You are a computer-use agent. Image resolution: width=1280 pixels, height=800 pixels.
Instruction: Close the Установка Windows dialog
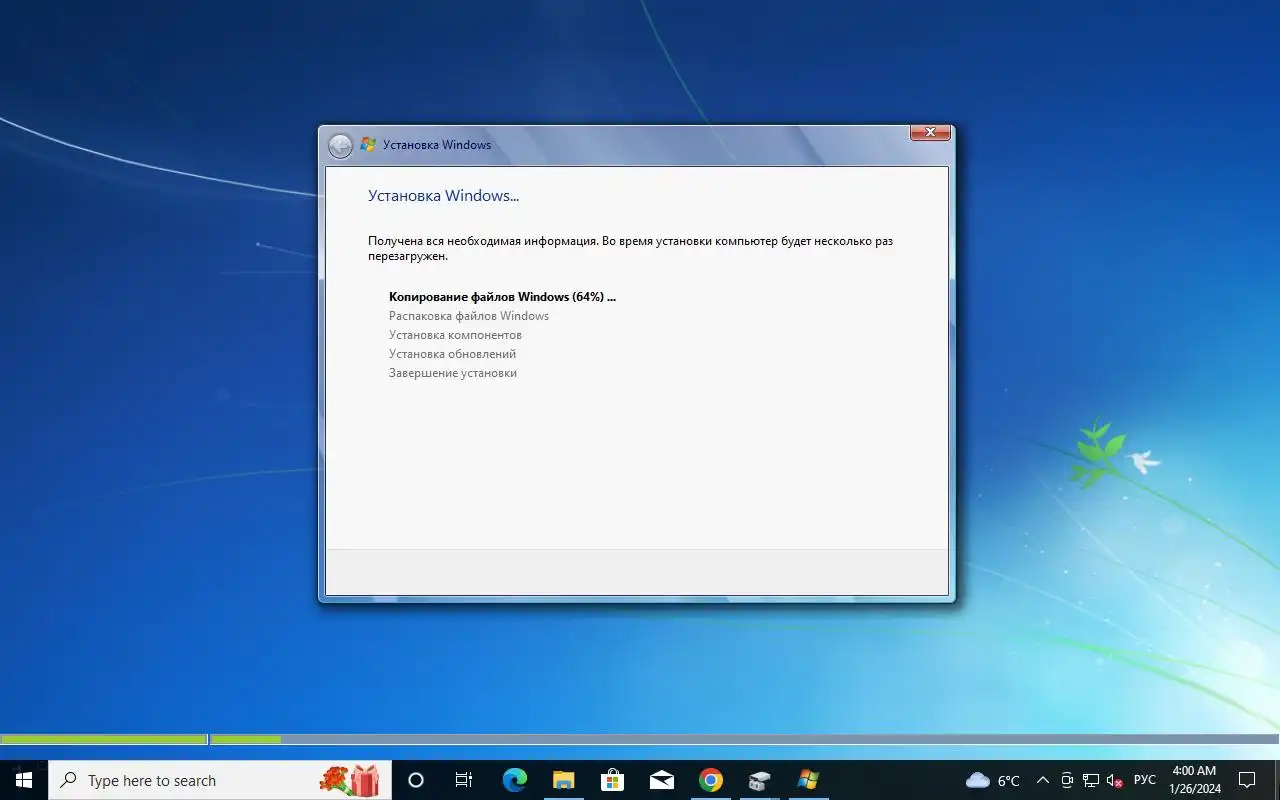coord(930,132)
